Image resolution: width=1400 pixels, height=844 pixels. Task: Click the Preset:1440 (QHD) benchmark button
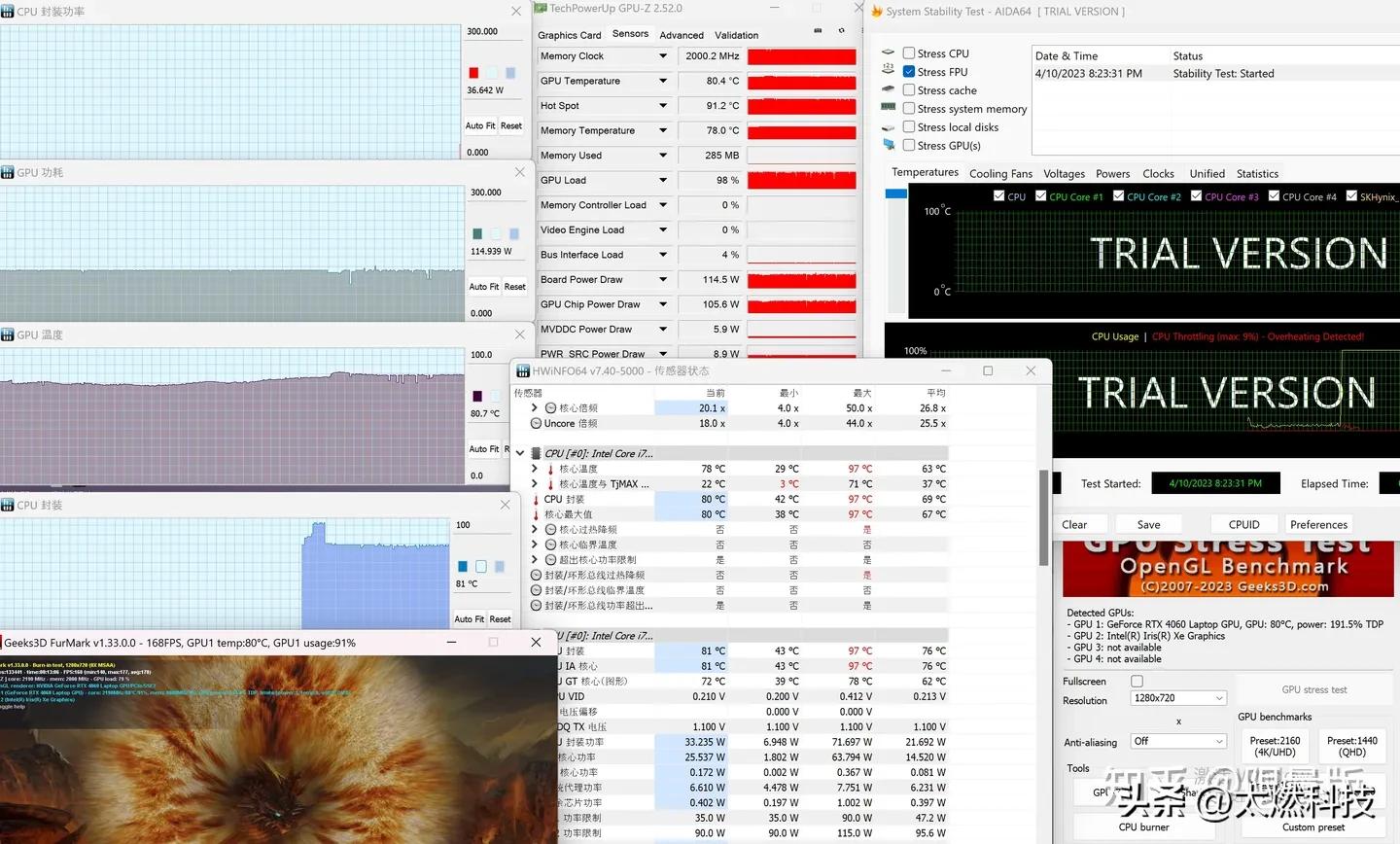click(x=1351, y=746)
